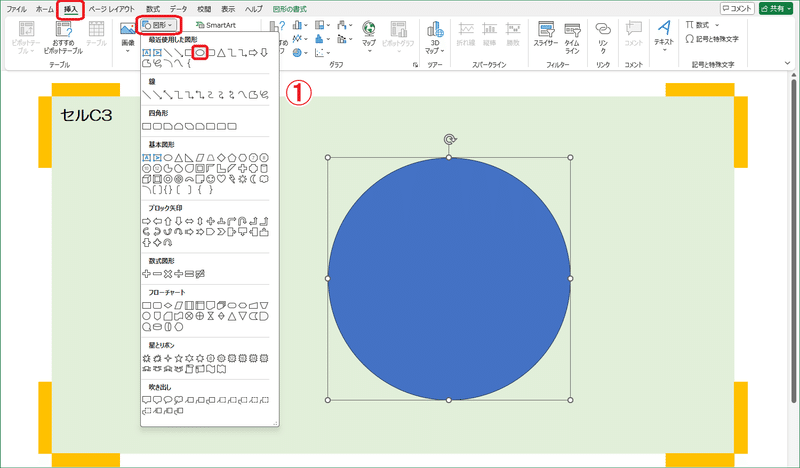Click the Timeline filter icon
Viewport: 800px width, 468px height.
tap(572, 39)
